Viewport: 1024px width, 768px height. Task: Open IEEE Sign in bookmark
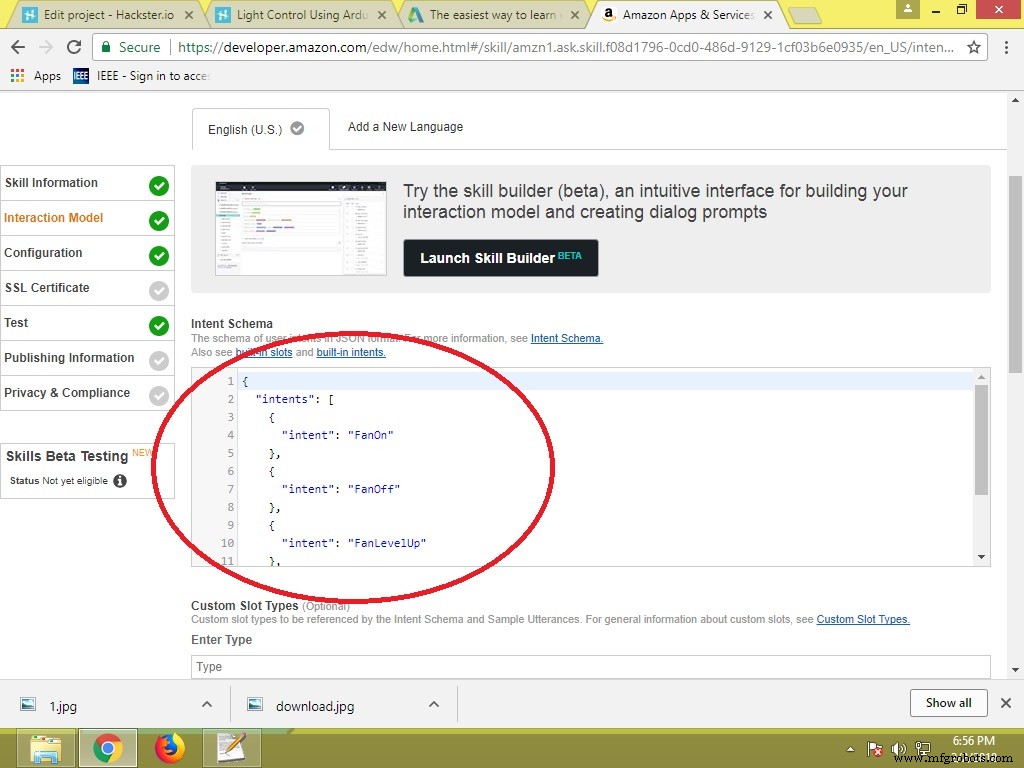click(x=140, y=76)
